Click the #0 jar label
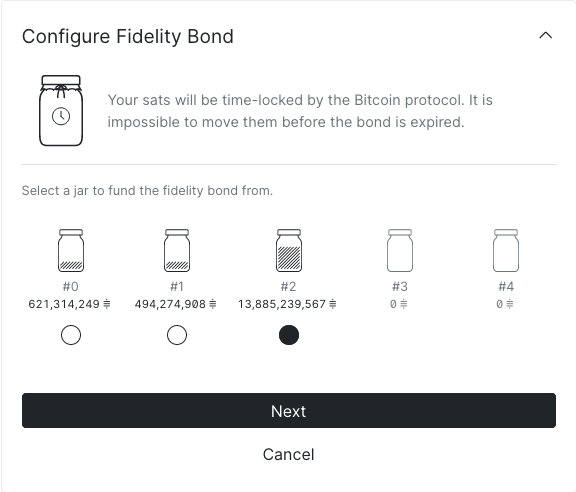Viewport: 576px width, 492px height. pyautogui.click(x=71, y=286)
